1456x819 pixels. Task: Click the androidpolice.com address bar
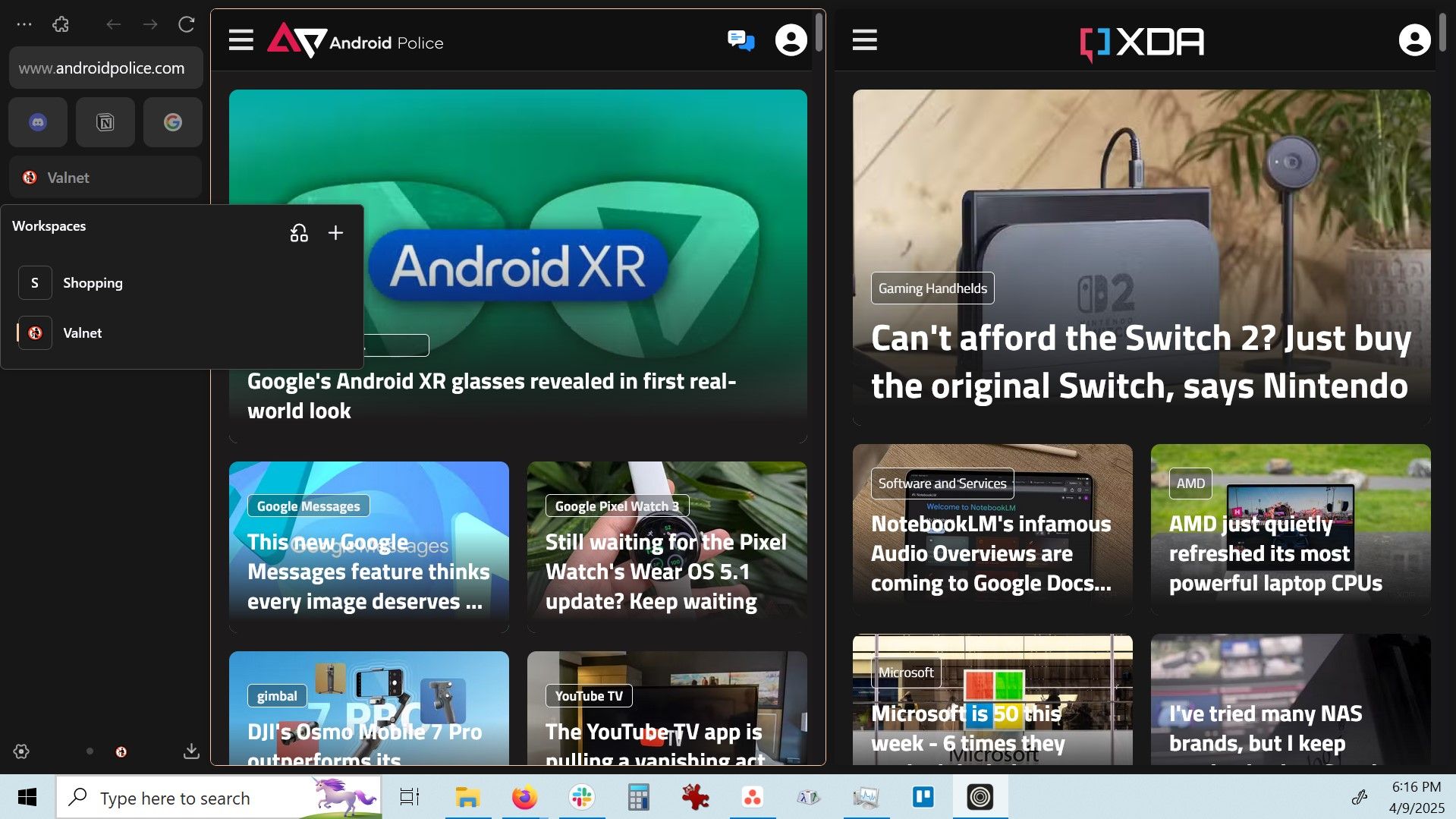coord(105,68)
